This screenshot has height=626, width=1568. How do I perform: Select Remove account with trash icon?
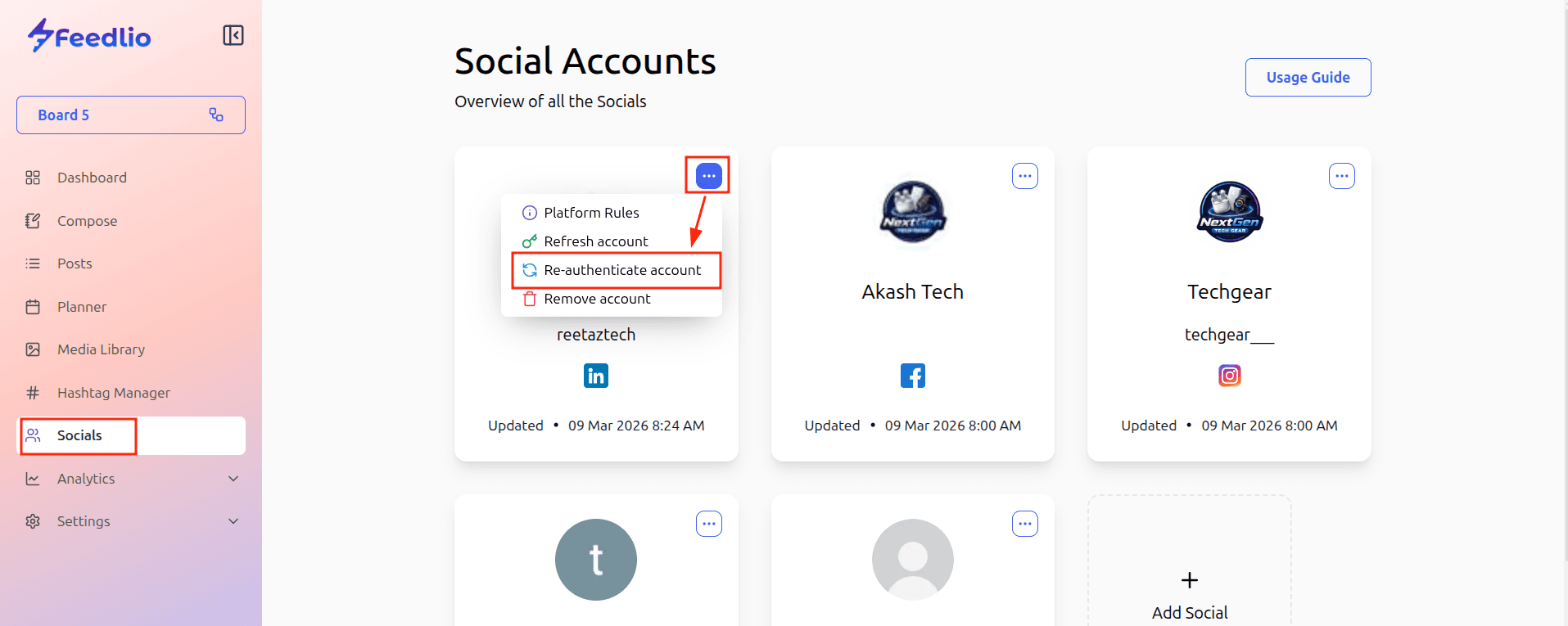tap(597, 299)
